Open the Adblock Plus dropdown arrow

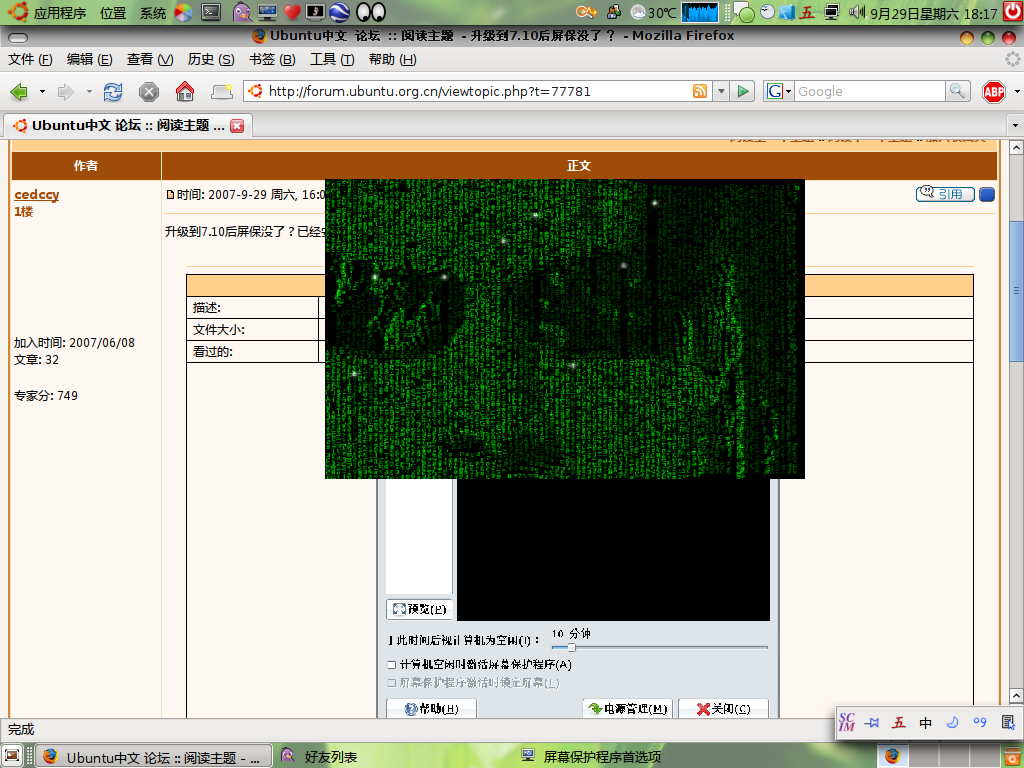click(1017, 91)
